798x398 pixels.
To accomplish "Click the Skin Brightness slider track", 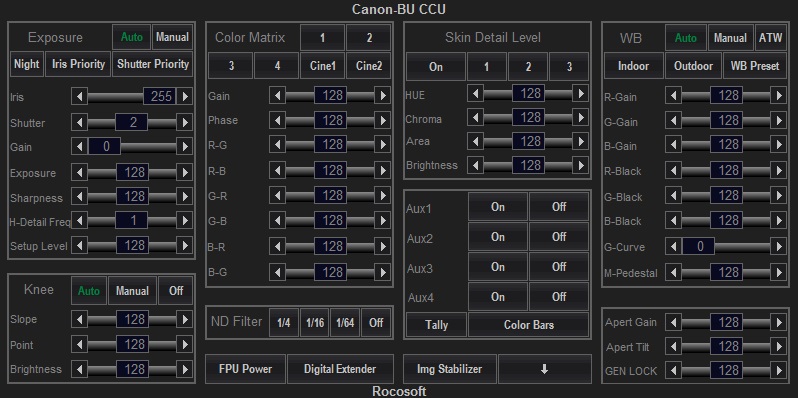I will 528,165.
